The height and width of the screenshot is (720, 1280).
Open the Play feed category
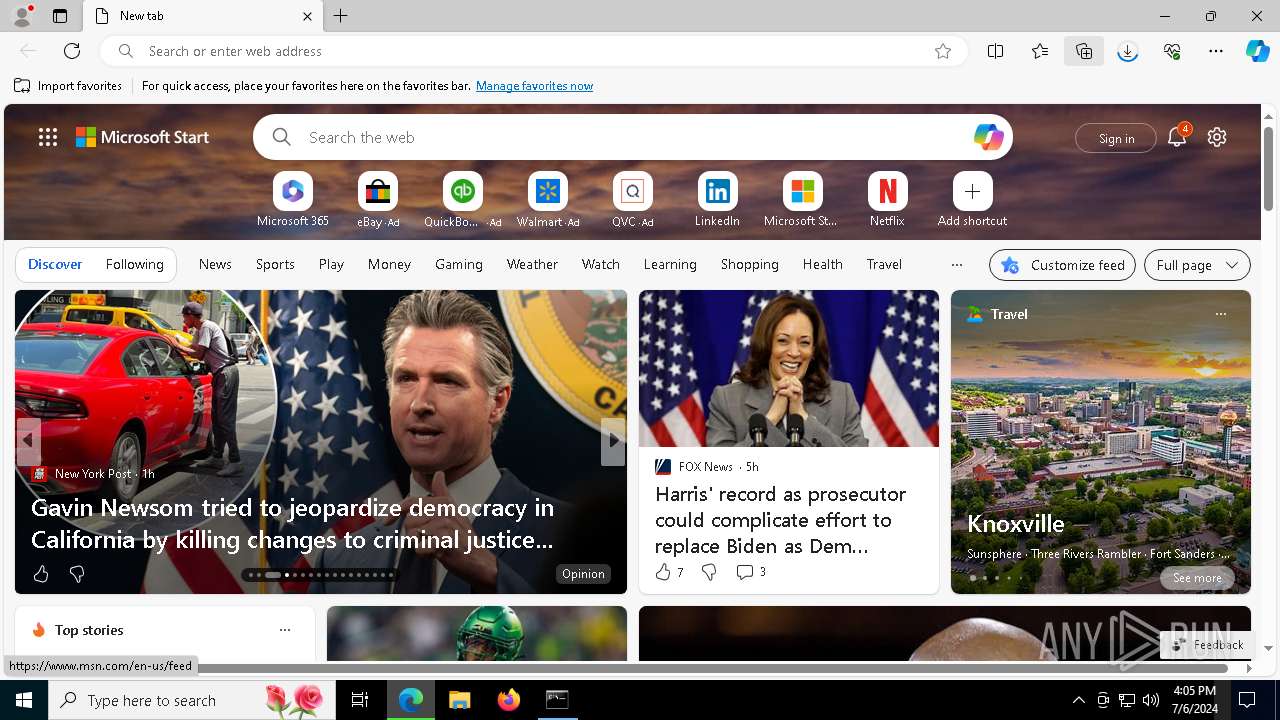pos(331,264)
